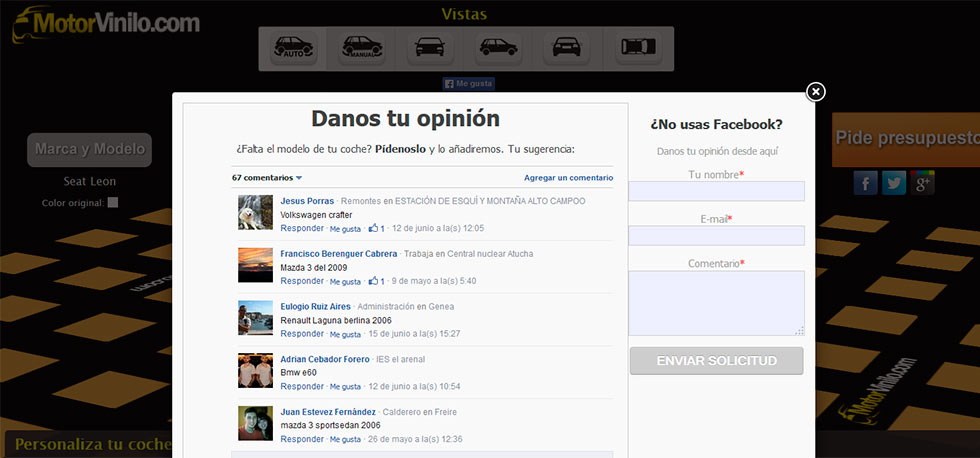Screen dimensions: 980x458
Task: Reply to Renault Laguna berlina comment
Action: pyautogui.click(x=302, y=334)
